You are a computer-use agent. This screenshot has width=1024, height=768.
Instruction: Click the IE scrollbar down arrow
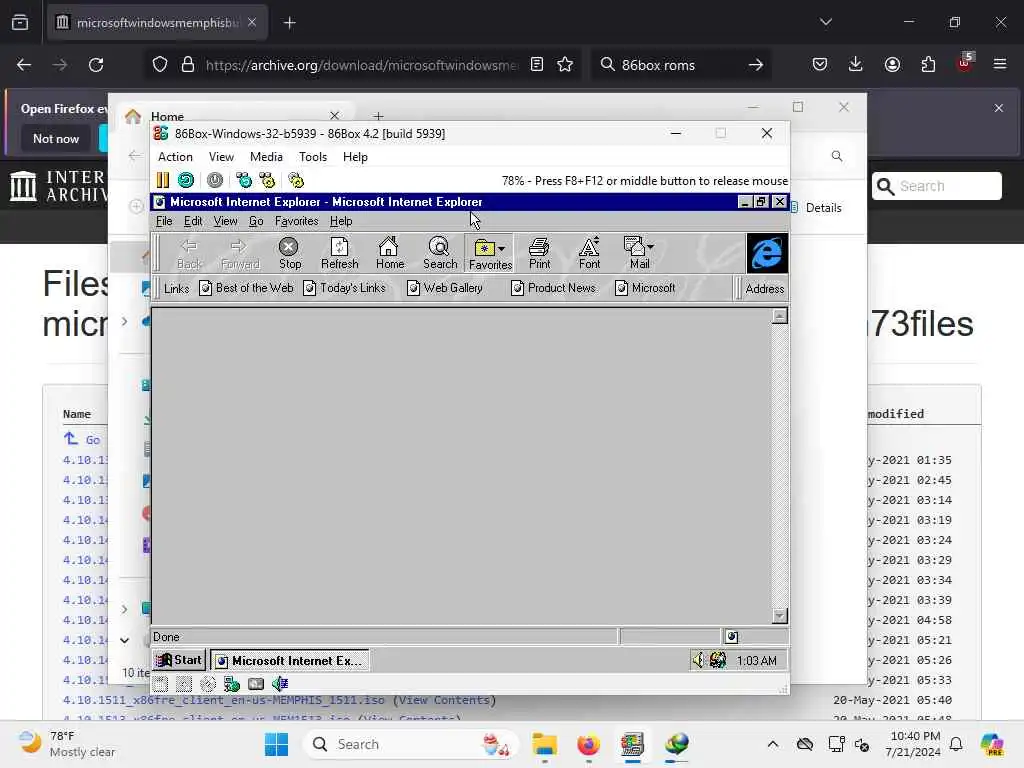click(779, 615)
